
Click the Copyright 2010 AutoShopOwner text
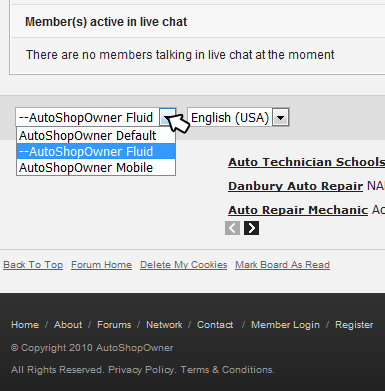[92, 348]
